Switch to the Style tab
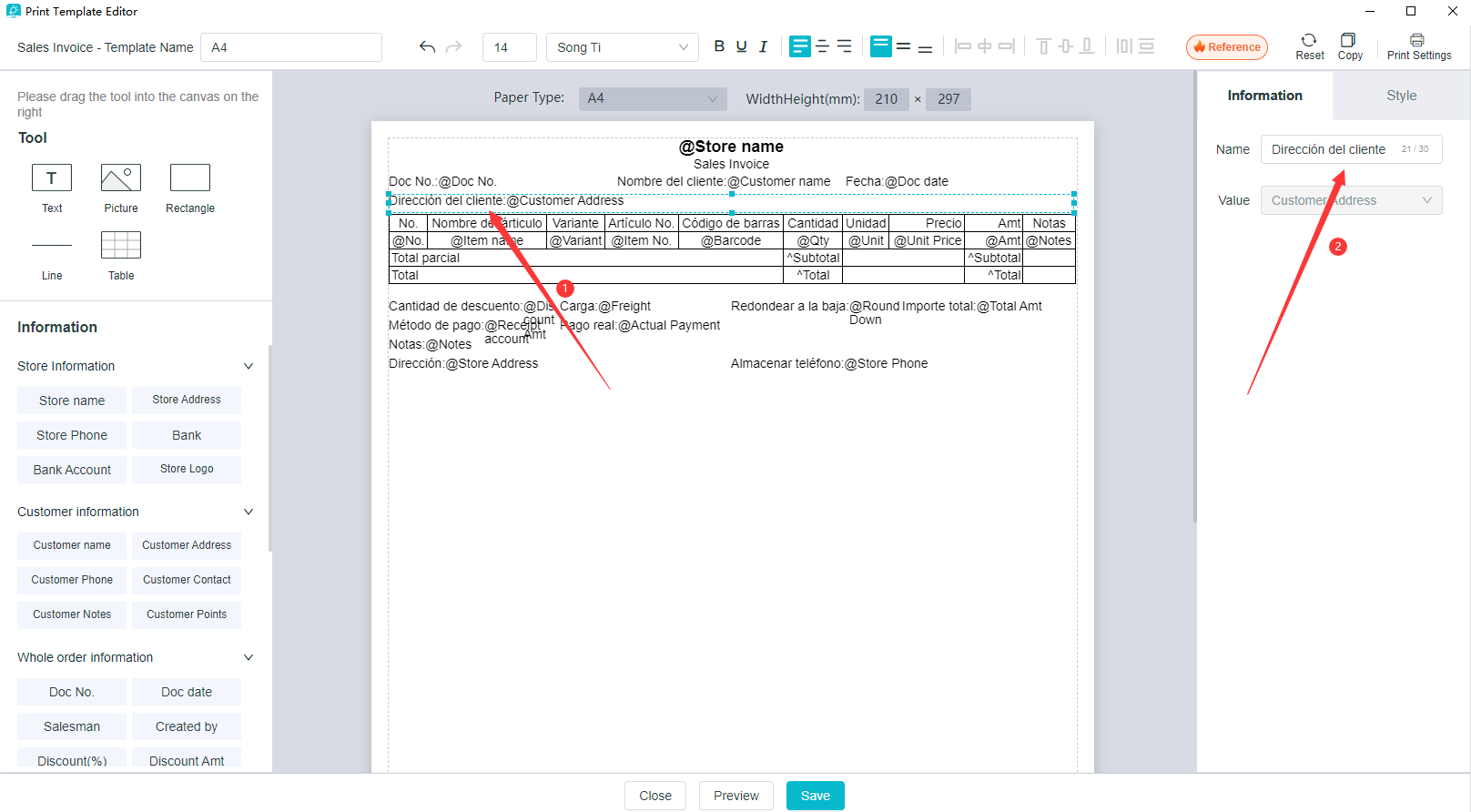Screen dimensions: 1471x812 pos(1401,96)
